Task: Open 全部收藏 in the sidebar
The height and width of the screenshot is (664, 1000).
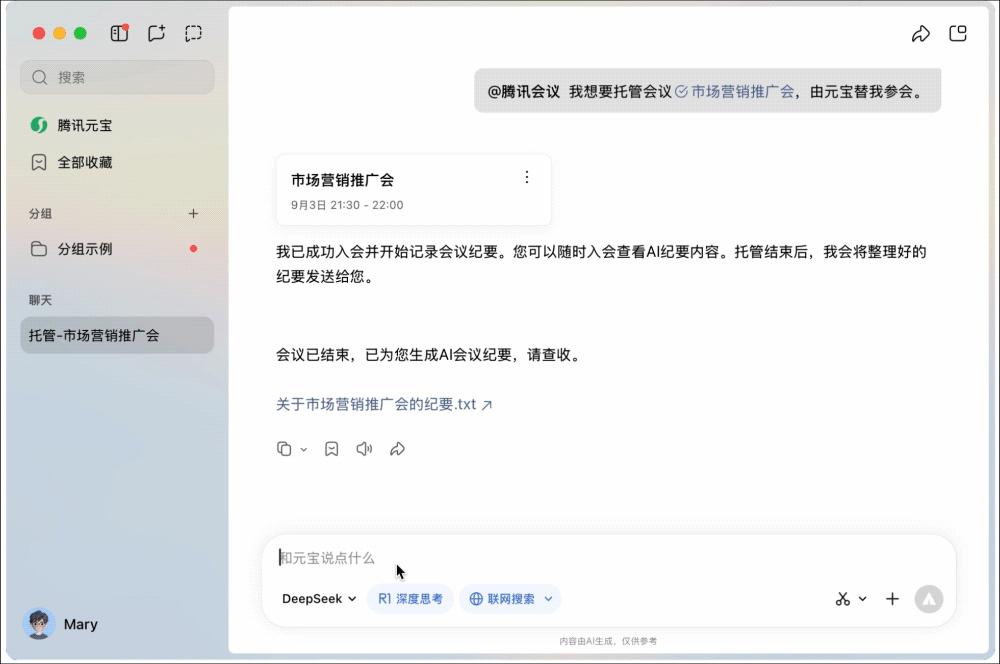Action: (x=84, y=162)
